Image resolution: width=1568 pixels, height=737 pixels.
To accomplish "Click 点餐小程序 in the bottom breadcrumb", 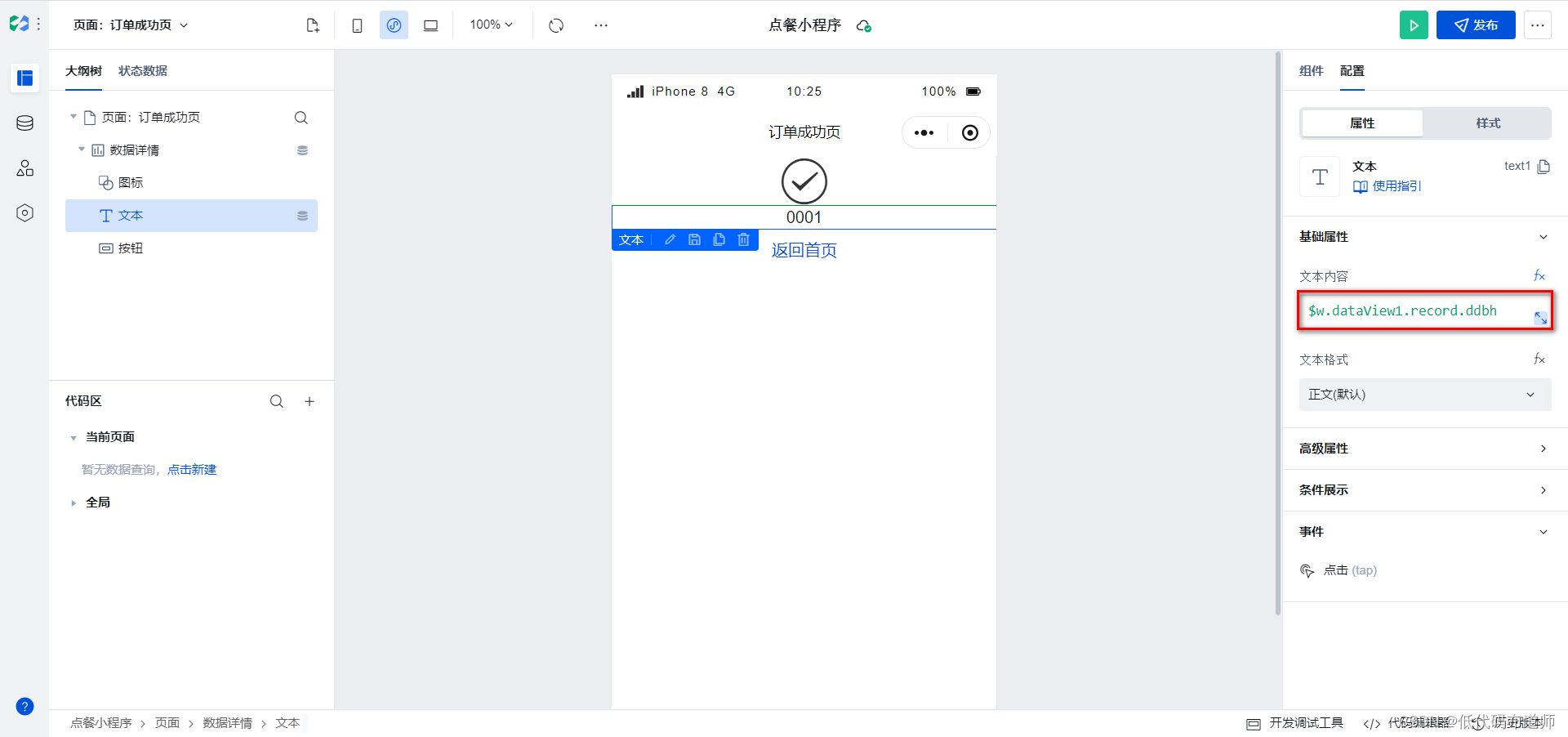I will 101,723.
